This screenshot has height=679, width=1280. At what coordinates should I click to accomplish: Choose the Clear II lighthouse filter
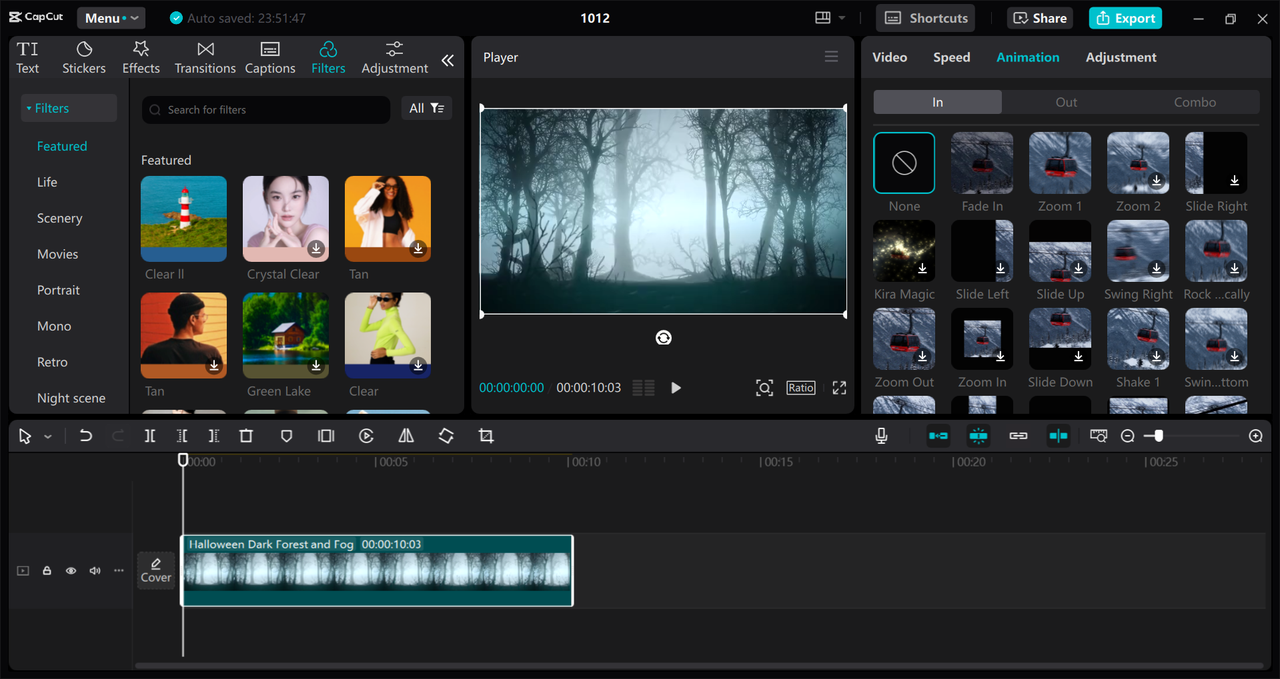click(184, 219)
